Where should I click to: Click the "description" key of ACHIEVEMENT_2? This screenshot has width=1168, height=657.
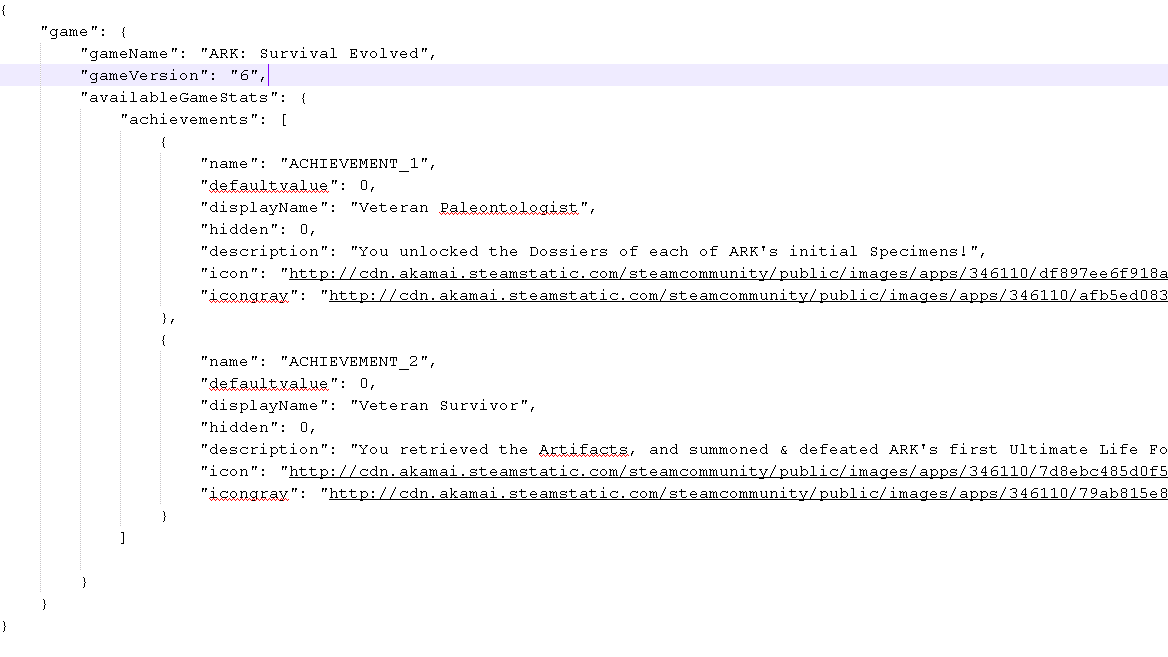pos(263,449)
